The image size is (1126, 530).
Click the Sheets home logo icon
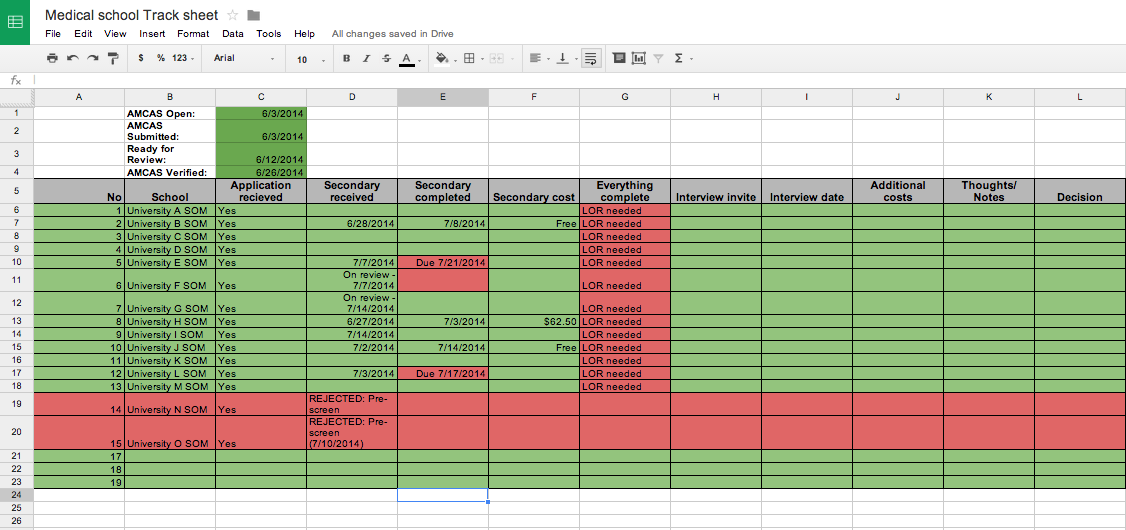[17, 24]
